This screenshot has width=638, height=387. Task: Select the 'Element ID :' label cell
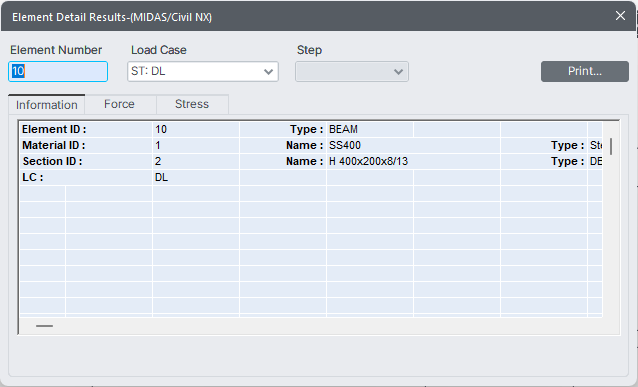(x=86, y=129)
